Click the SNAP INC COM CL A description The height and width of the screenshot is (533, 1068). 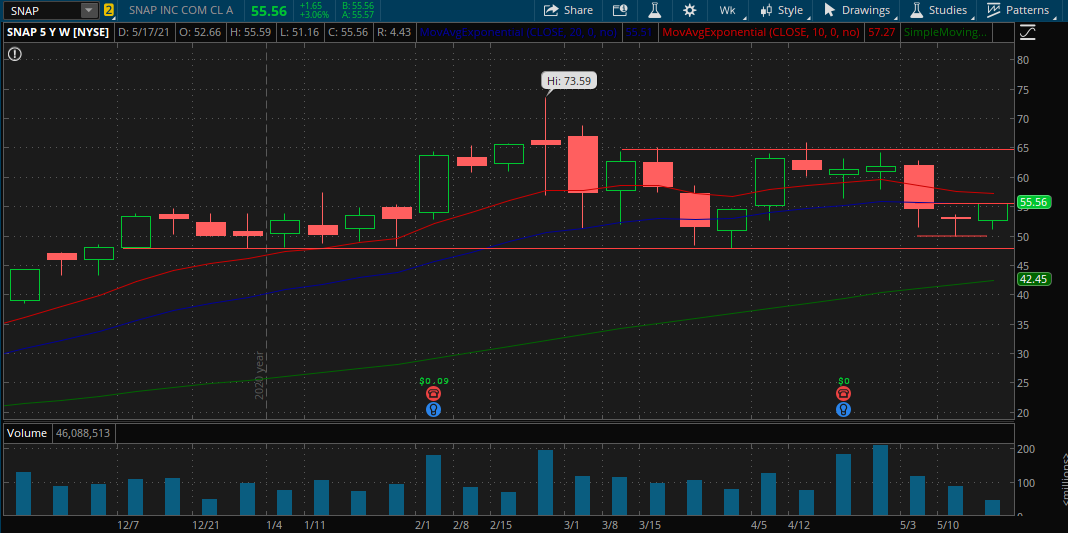coord(180,10)
